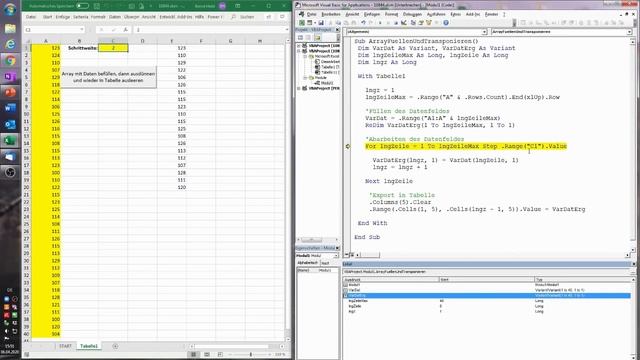
Task: Click the Toggle Folders icon in the Project panel
Action: (x=318, y=38)
